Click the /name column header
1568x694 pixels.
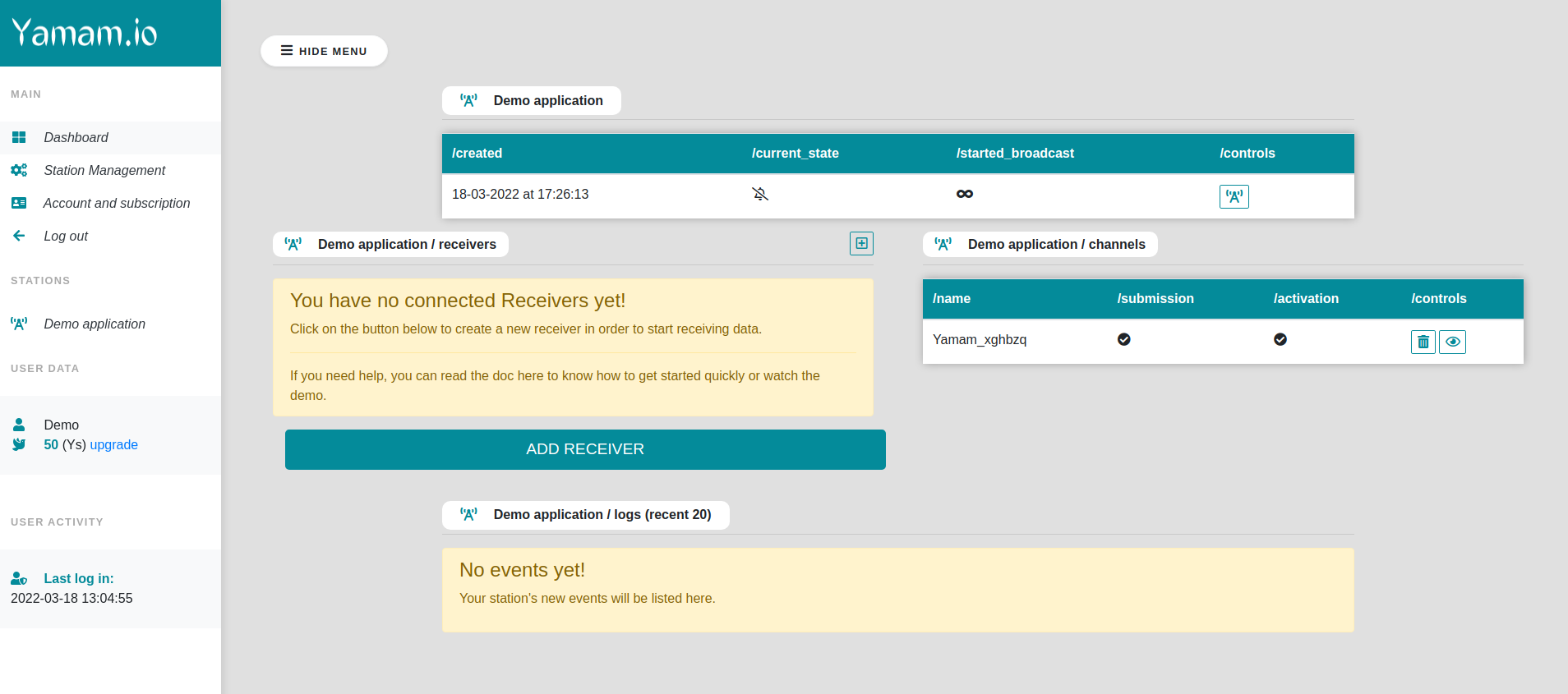click(952, 298)
